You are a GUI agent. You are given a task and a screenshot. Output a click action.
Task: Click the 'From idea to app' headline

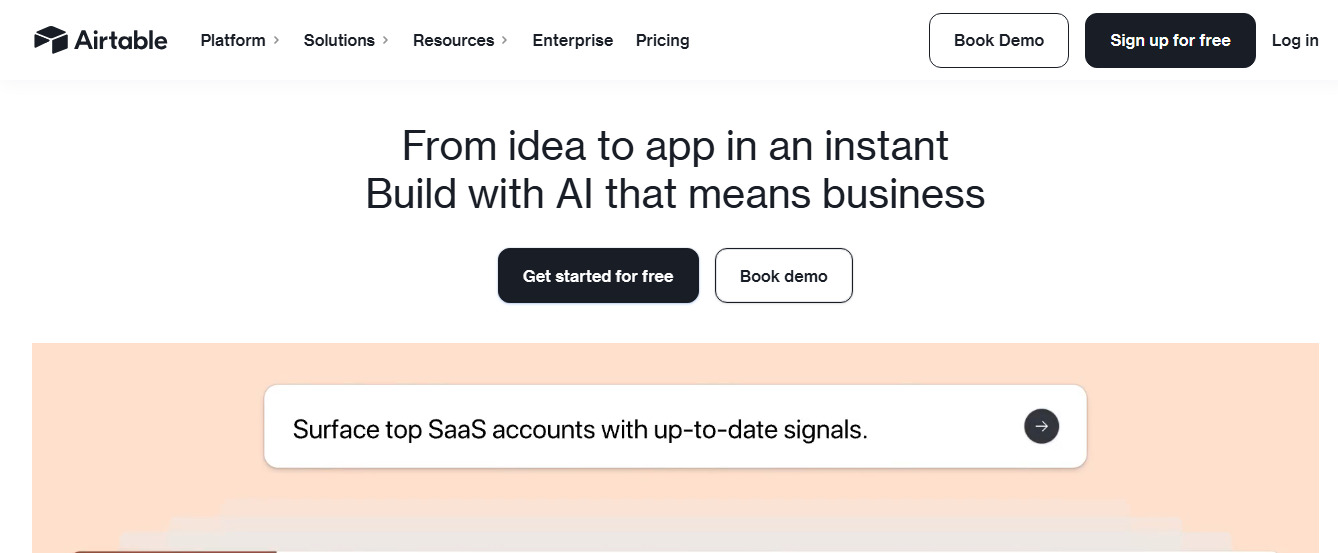675,146
